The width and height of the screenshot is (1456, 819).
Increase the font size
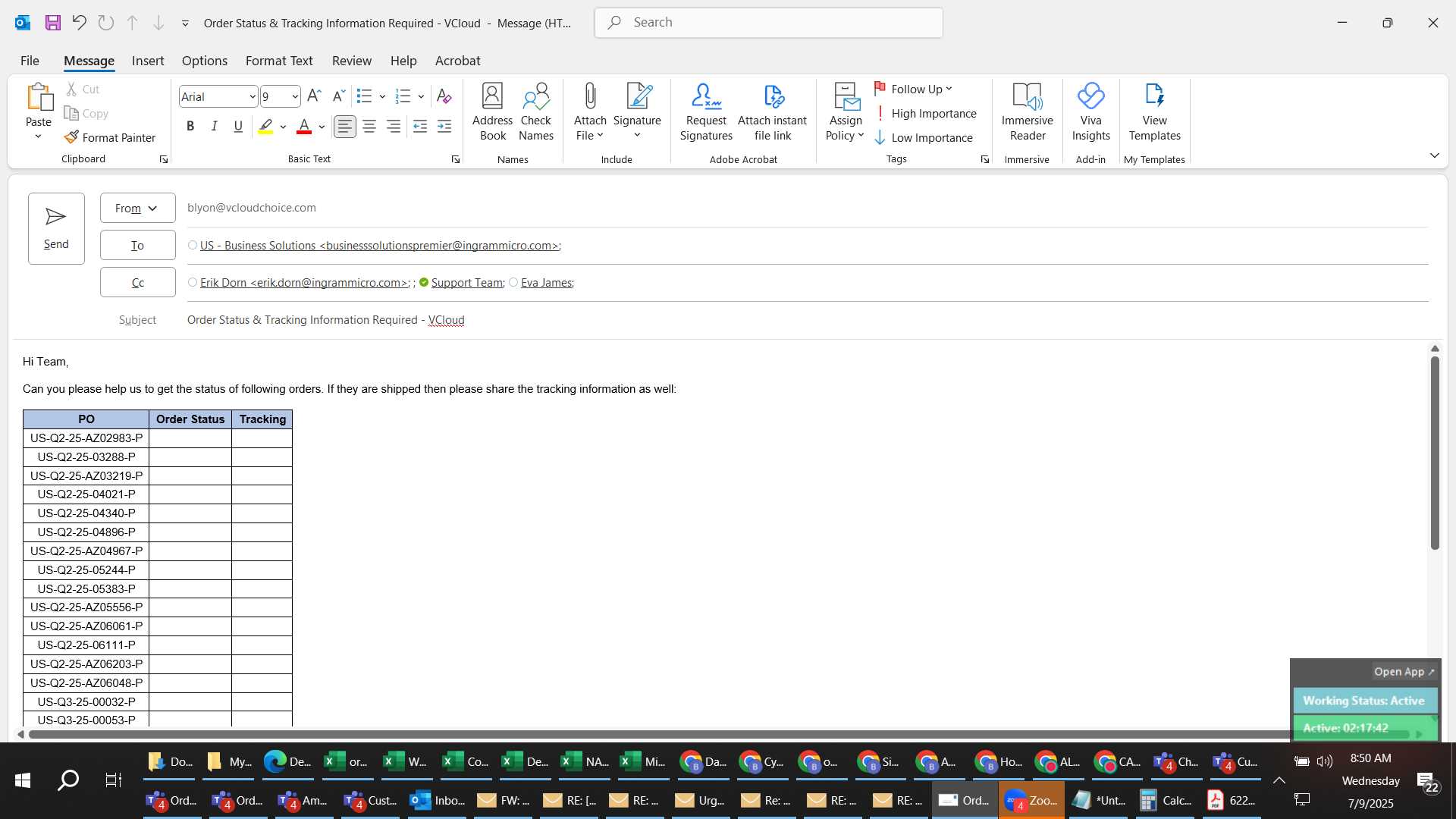tap(314, 96)
